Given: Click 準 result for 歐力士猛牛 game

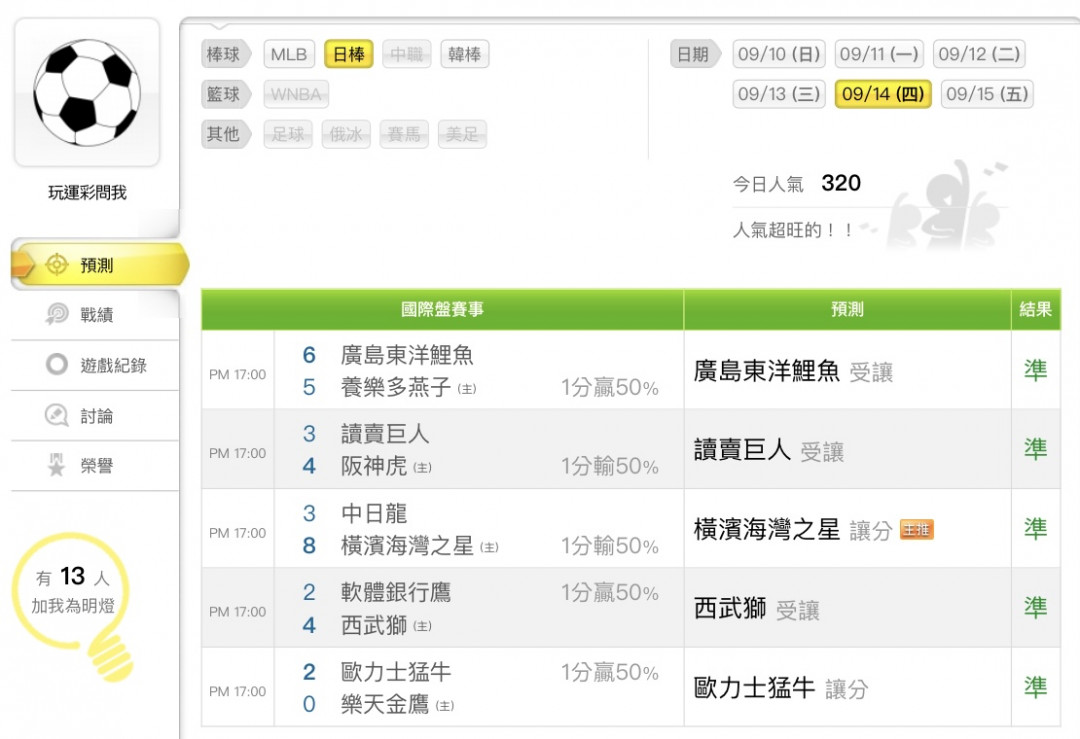Looking at the screenshot, I should coord(1036,687).
